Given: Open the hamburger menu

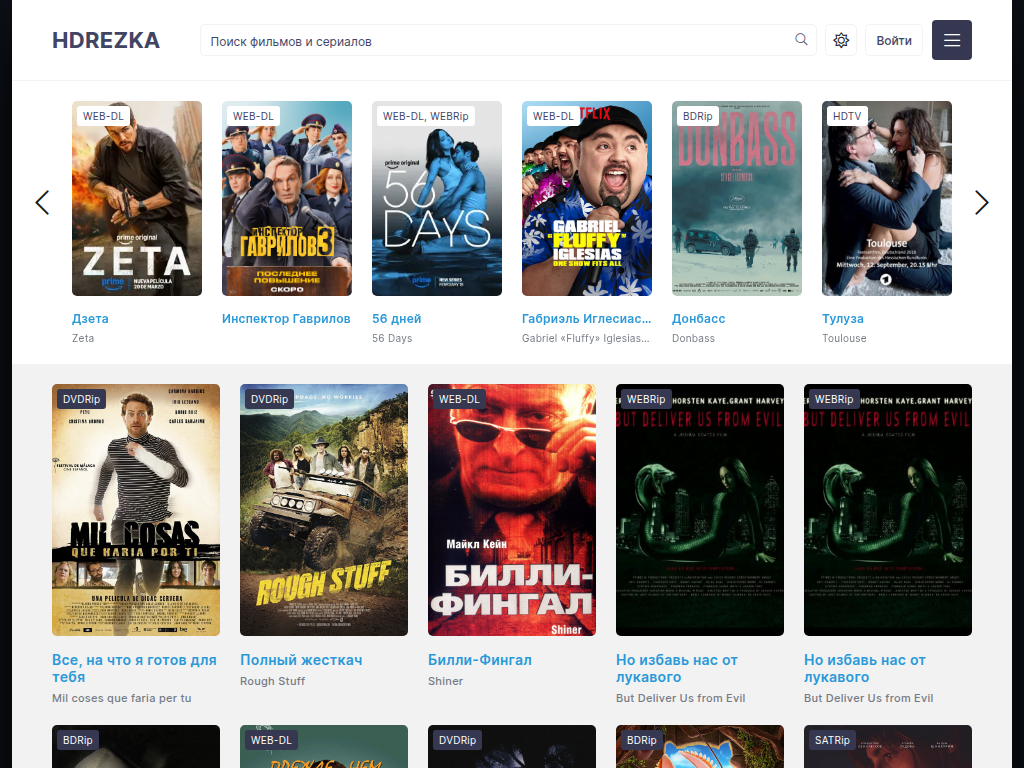Looking at the screenshot, I should [x=952, y=40].
